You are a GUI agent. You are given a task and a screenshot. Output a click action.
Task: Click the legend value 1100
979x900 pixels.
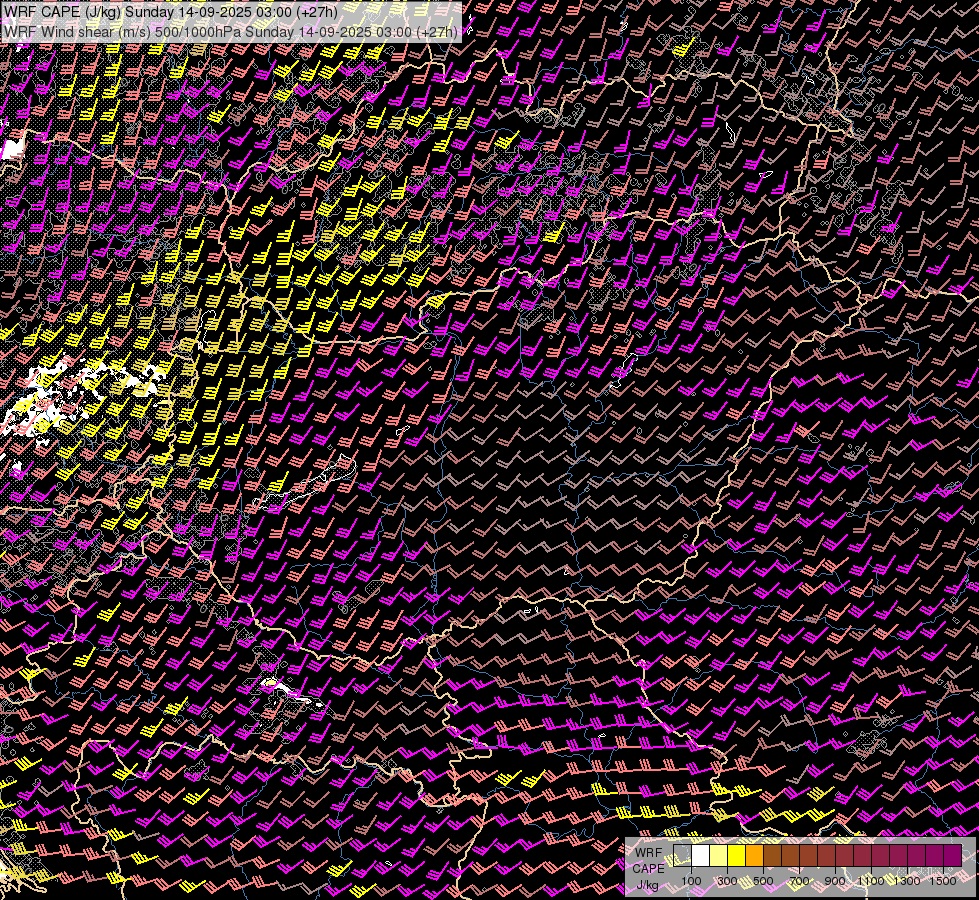tap(870, 881)
